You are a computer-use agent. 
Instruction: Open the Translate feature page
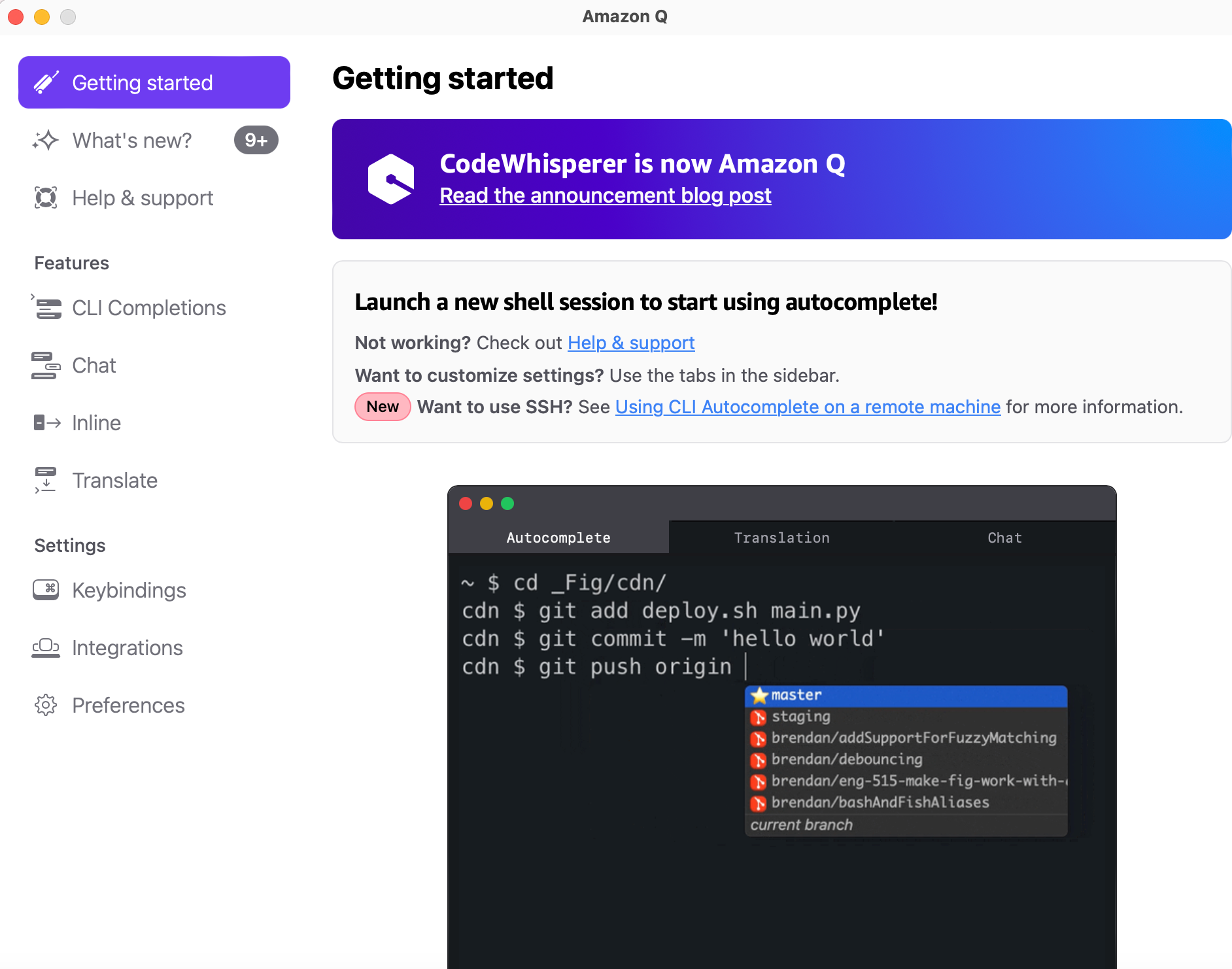154,480
